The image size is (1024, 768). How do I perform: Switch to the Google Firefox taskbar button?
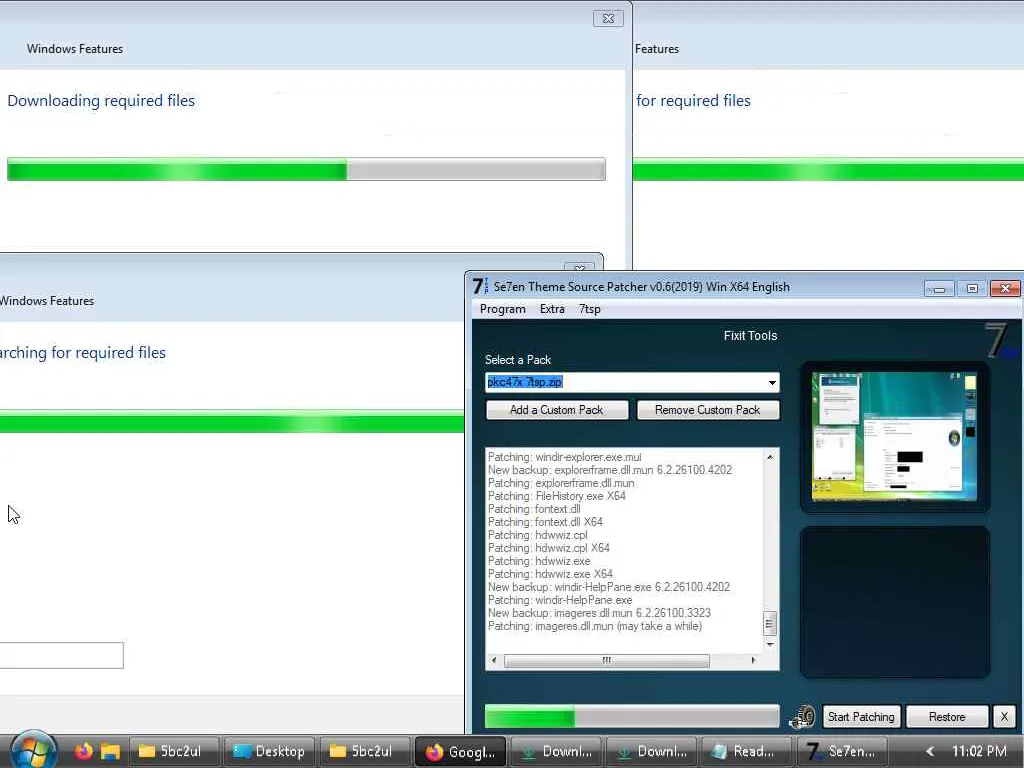click(461, 752)
